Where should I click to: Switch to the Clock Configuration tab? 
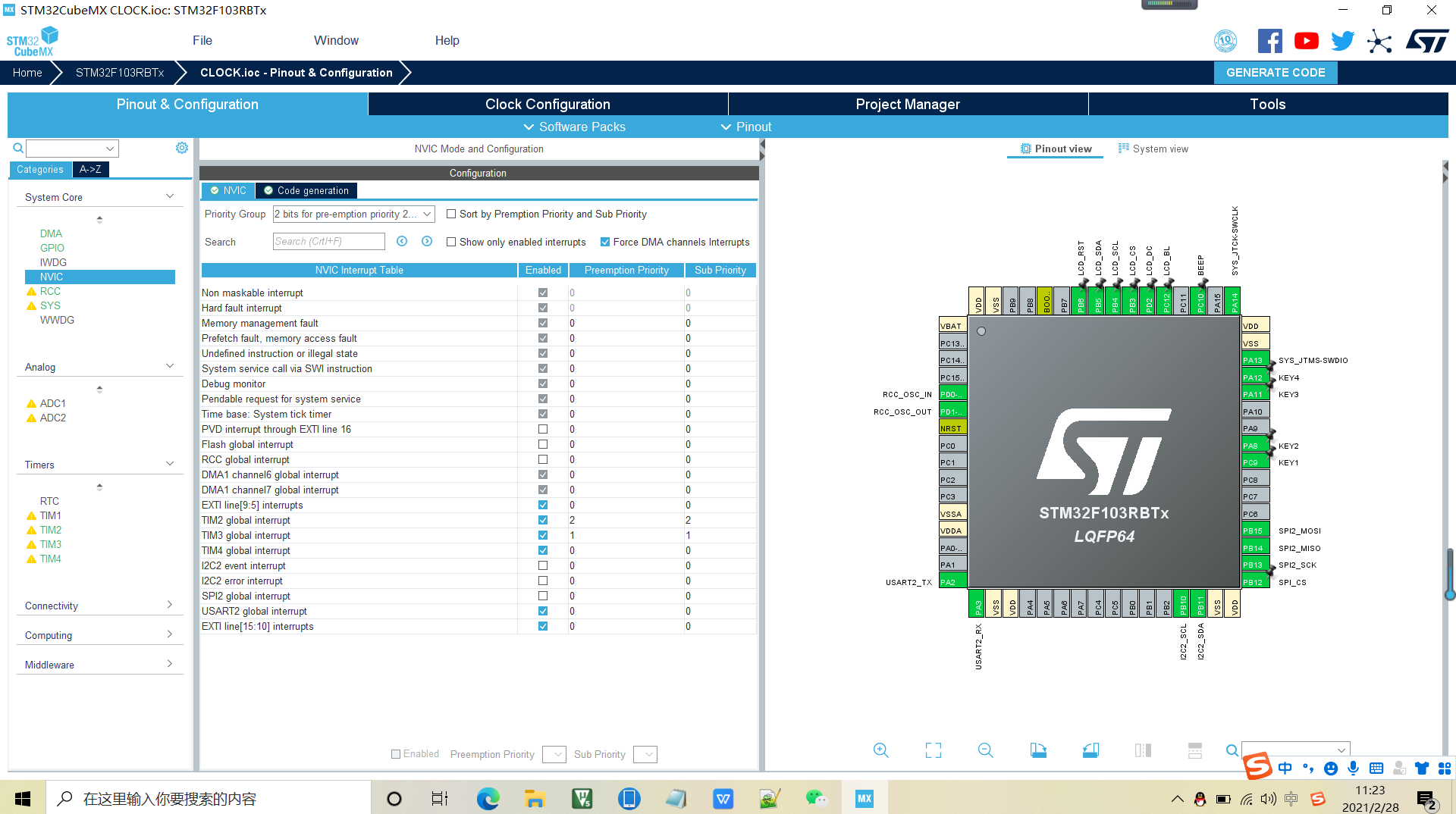click(x=548, y=104)
